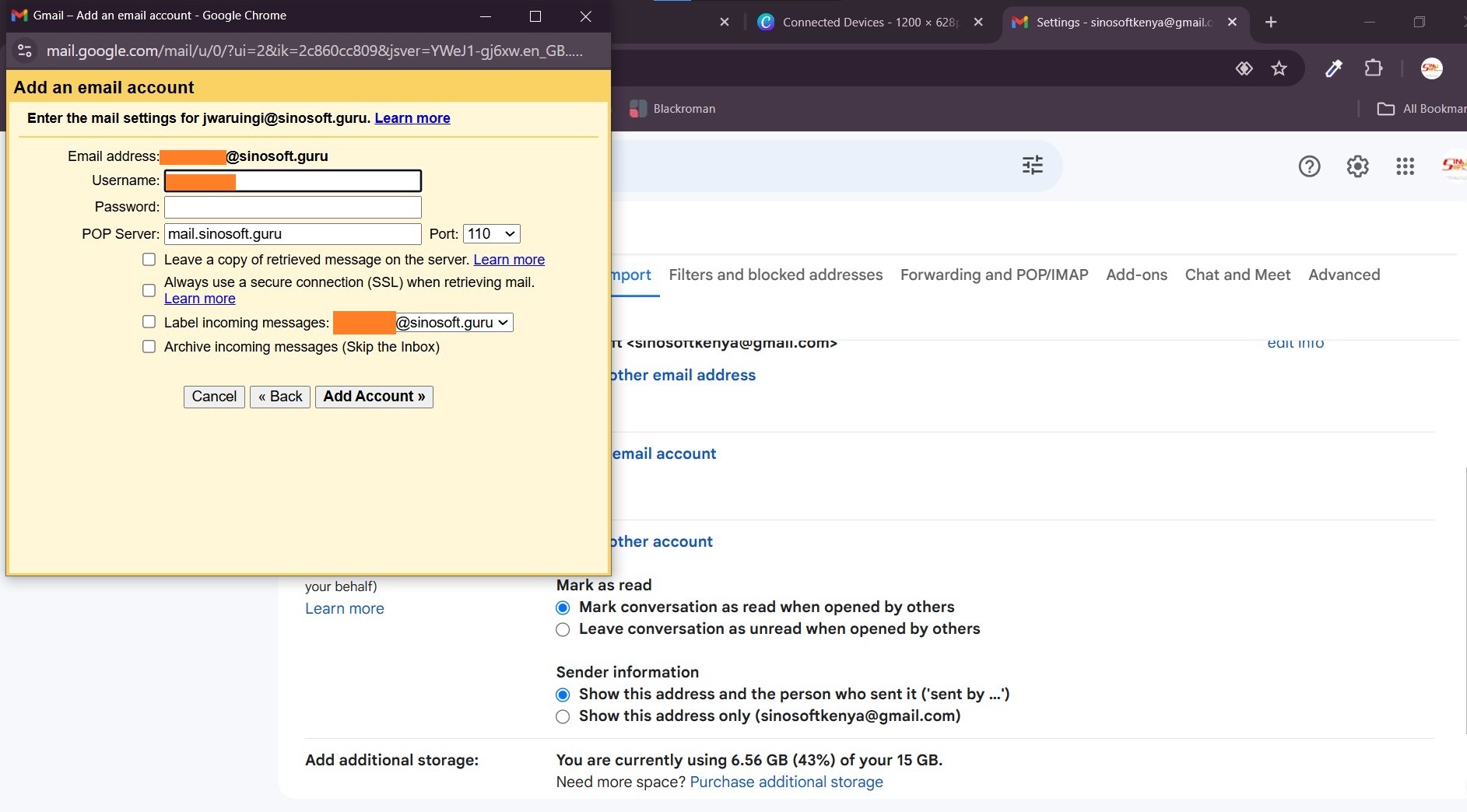Click the Chrome profile avatar

click(x=1433, y=68)
